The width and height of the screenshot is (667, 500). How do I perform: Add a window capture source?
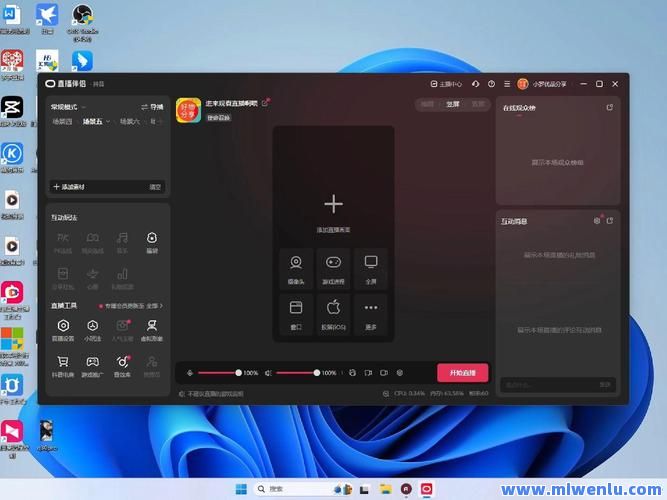pyautogui.click(x=296, y=314)
